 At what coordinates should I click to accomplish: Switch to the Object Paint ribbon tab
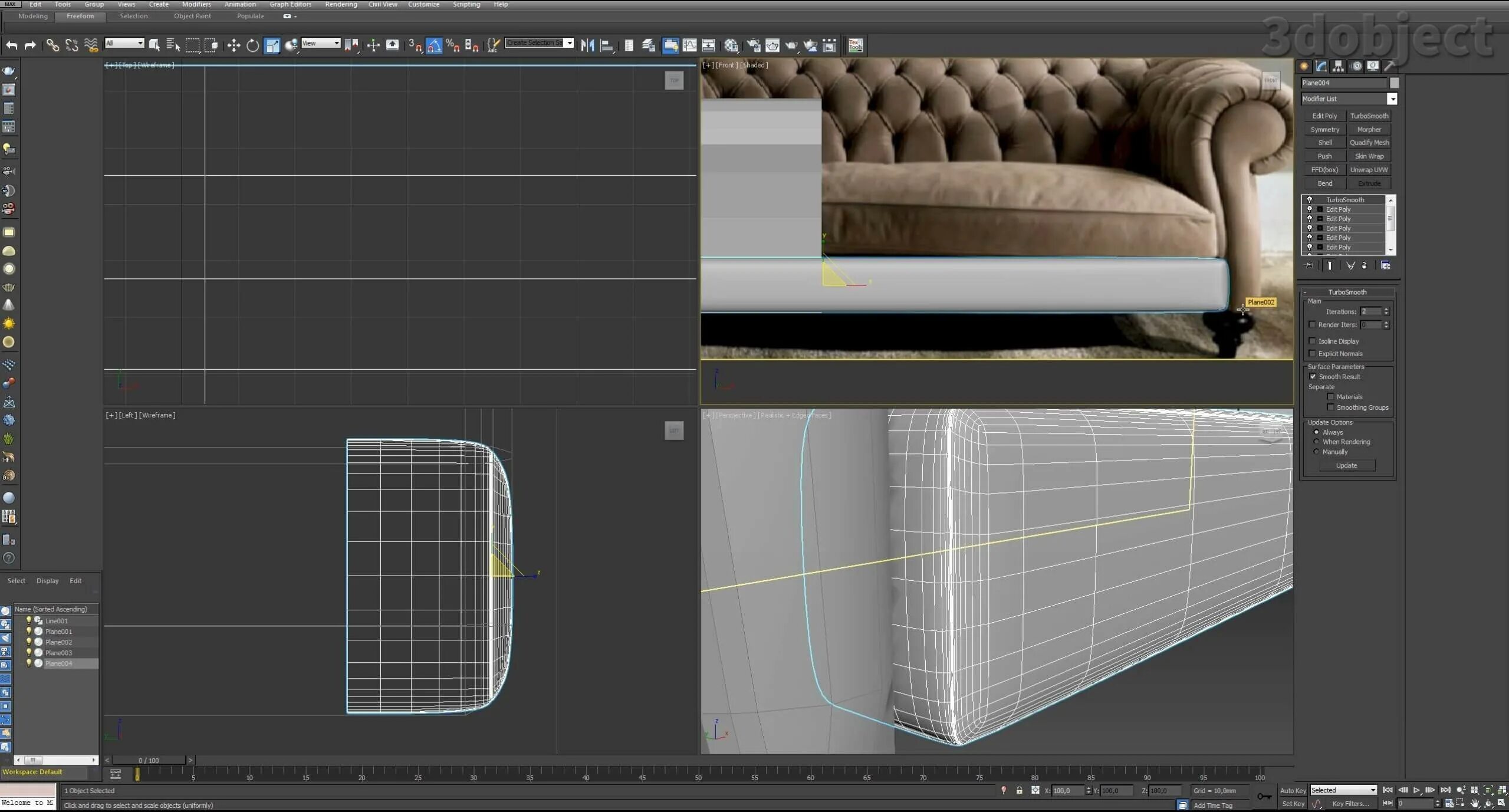click(x=192, y=17)
